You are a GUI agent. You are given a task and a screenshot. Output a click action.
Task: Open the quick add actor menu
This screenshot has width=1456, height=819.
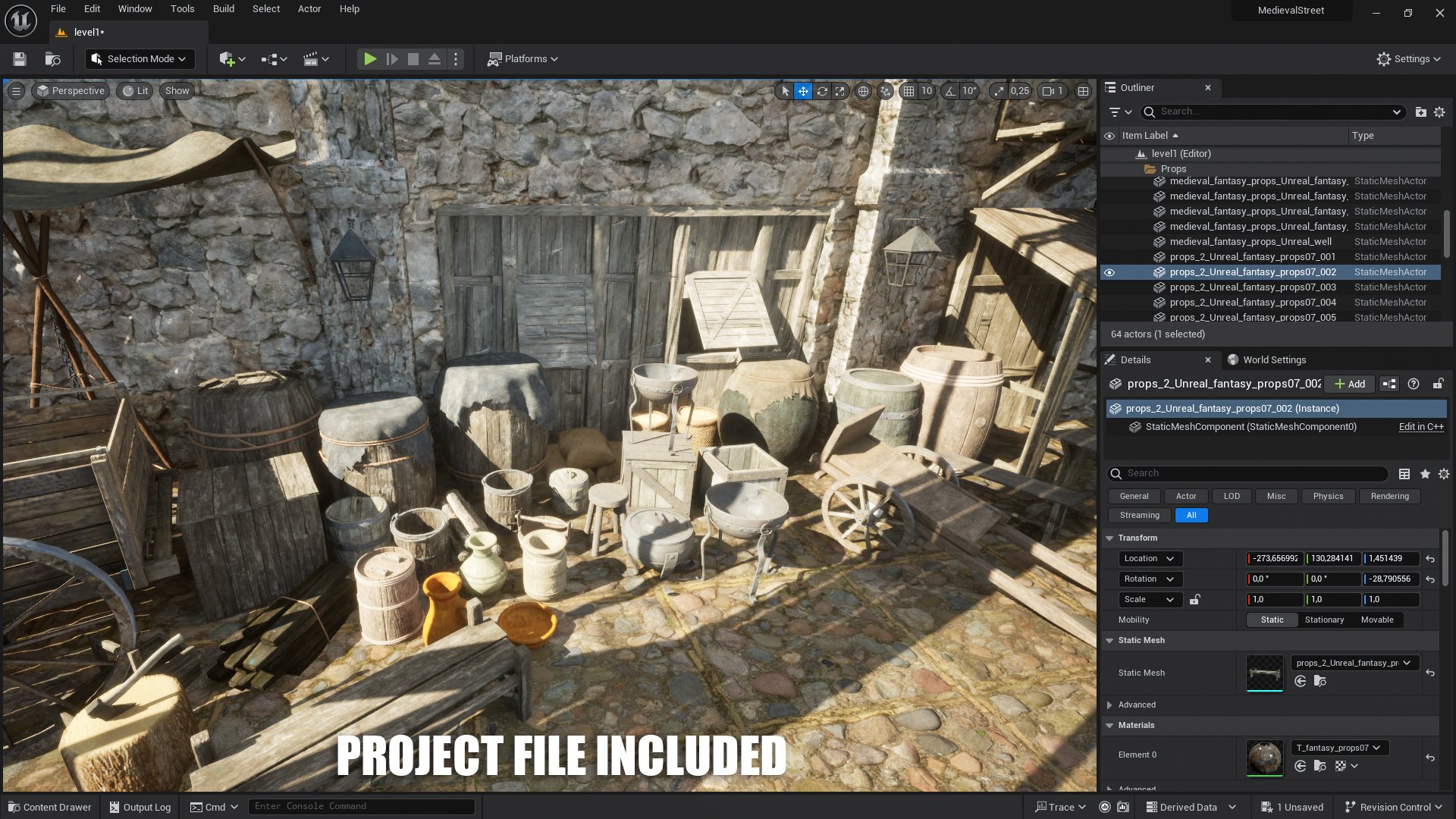pos(231,59)
